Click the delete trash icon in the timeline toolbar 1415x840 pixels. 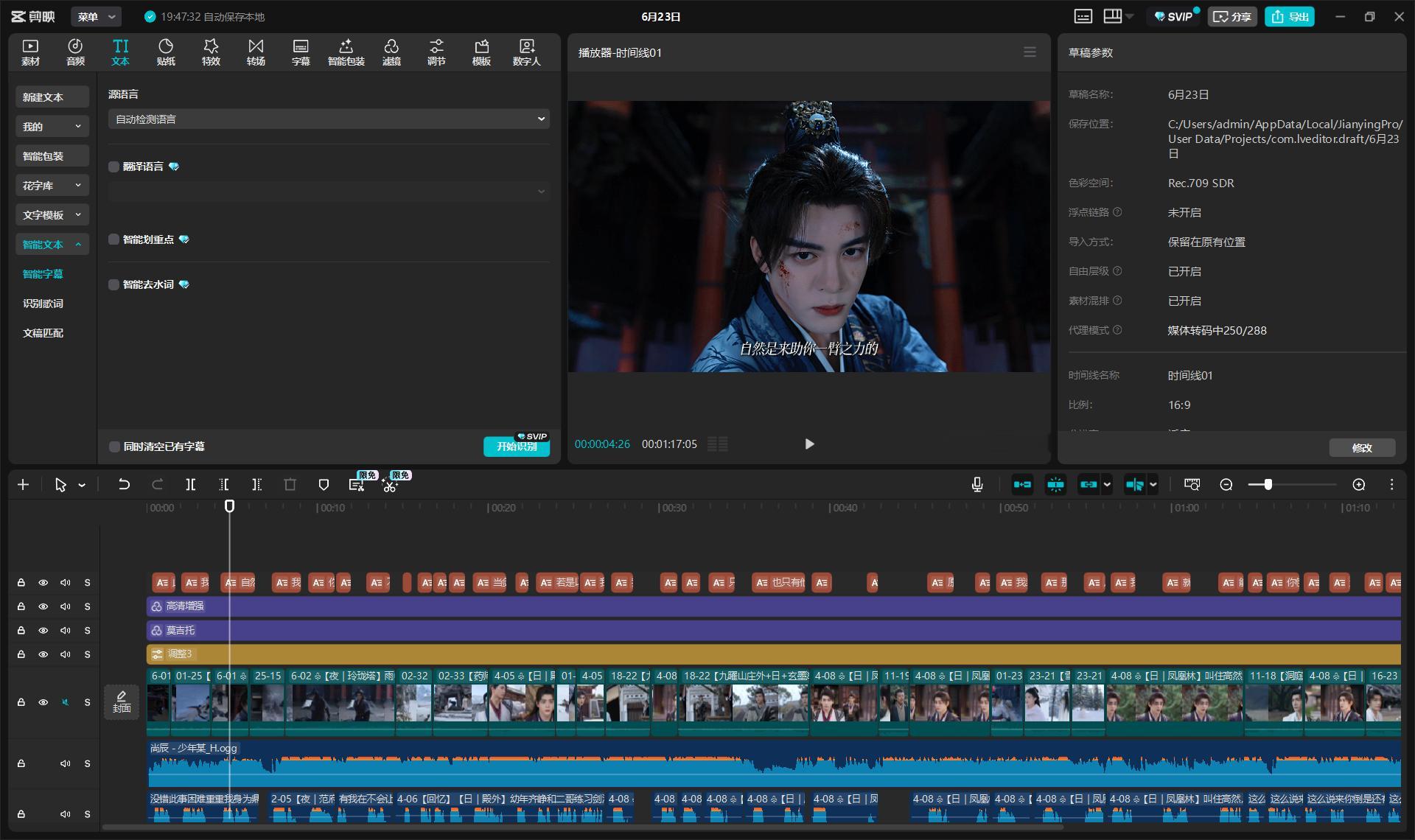coord(290,485)
